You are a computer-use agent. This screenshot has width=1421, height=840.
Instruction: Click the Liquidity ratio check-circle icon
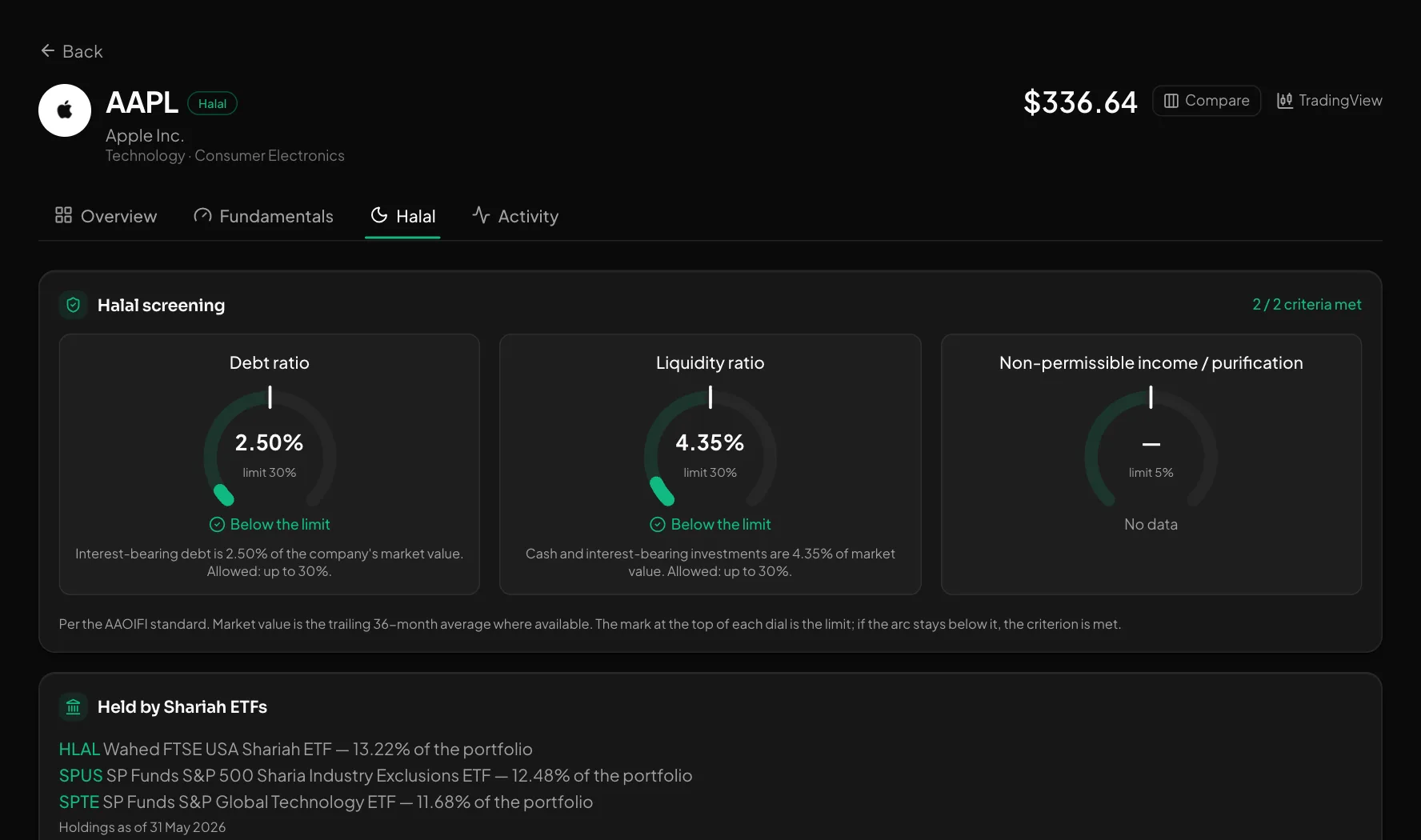coord(658,525)
